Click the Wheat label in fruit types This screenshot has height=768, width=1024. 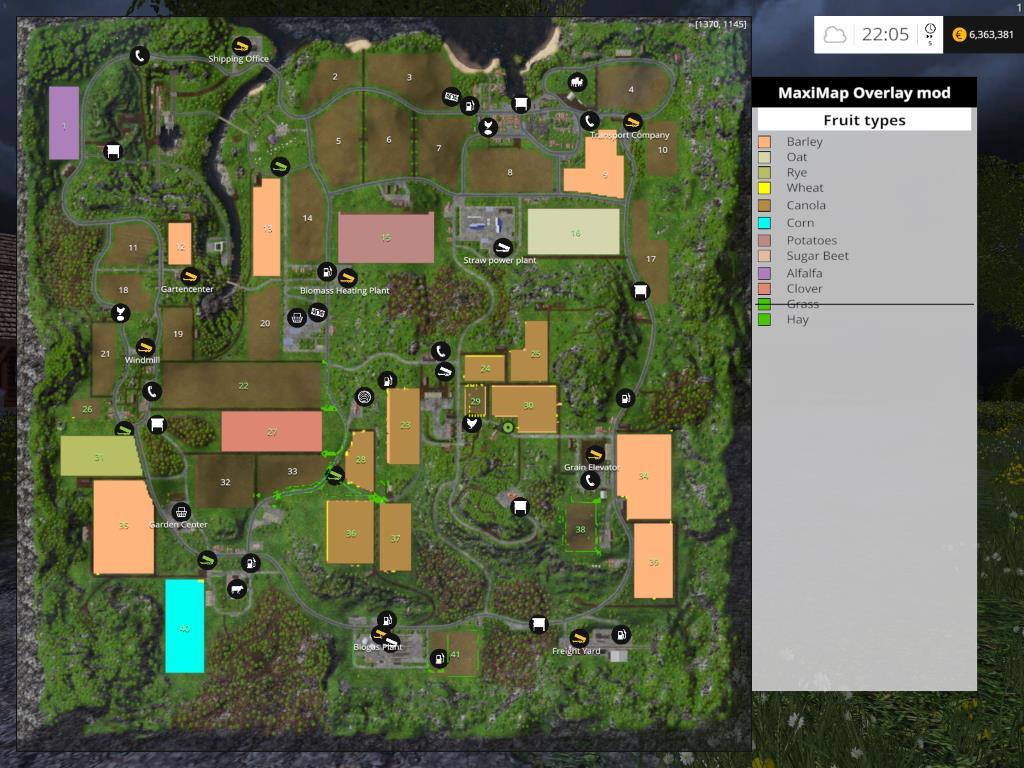pyautogui.click(x=804, y=188)
